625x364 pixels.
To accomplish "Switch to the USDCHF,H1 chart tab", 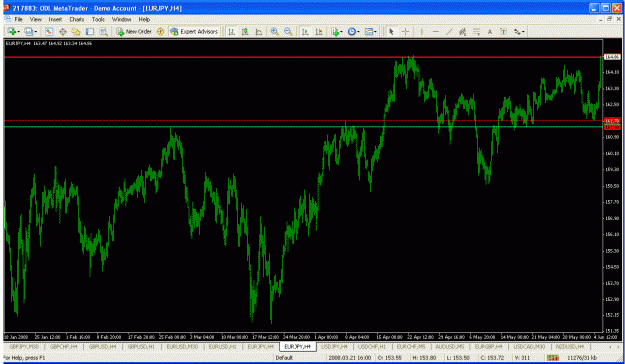I will tap(371, 347).
